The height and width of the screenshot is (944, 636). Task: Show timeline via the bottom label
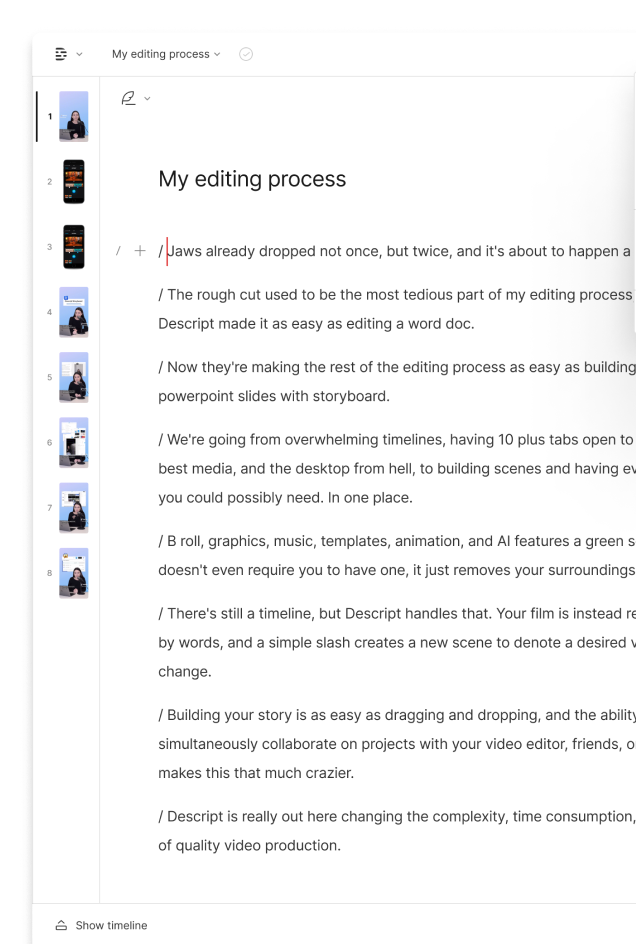111,925
